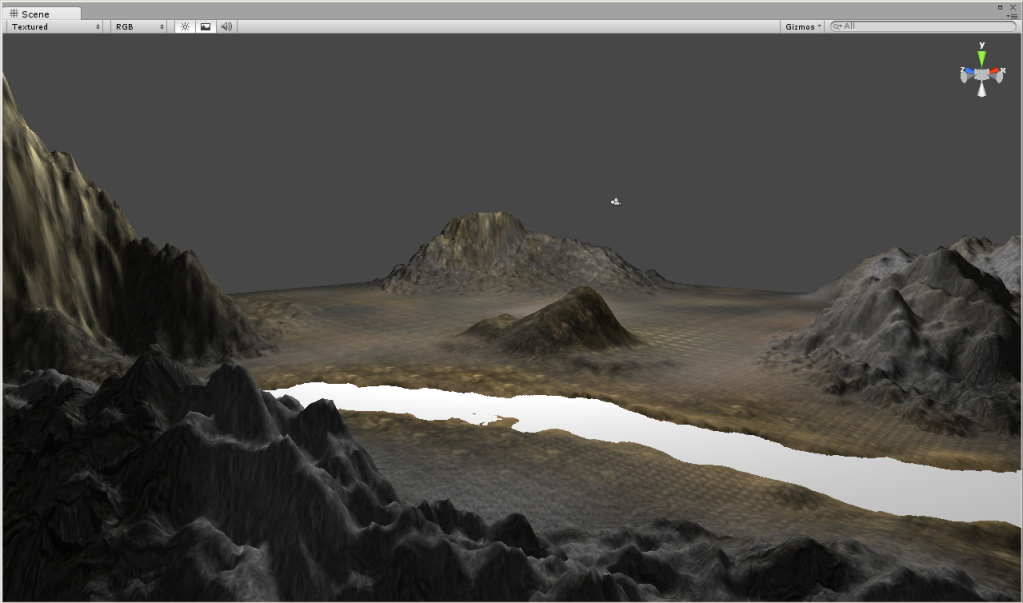Image resolution: width=1023 pixels, height=603 pixels.
Task: Click the center cube of orientation gizmo
Action: pyautogui.click(x=982, y=73)
